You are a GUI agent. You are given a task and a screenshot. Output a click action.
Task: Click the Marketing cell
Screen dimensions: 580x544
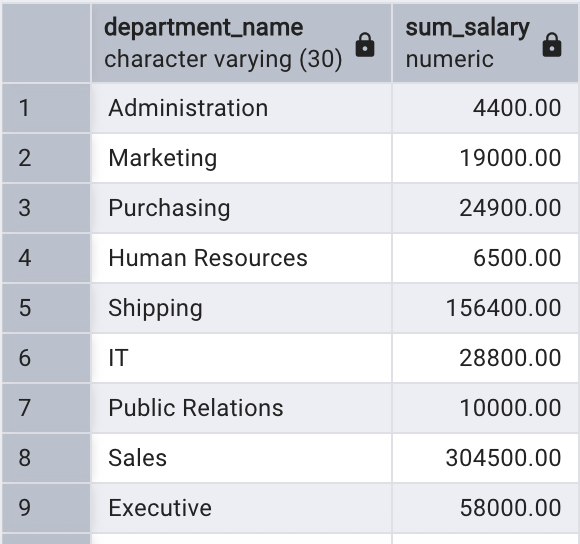pos(241,158)
